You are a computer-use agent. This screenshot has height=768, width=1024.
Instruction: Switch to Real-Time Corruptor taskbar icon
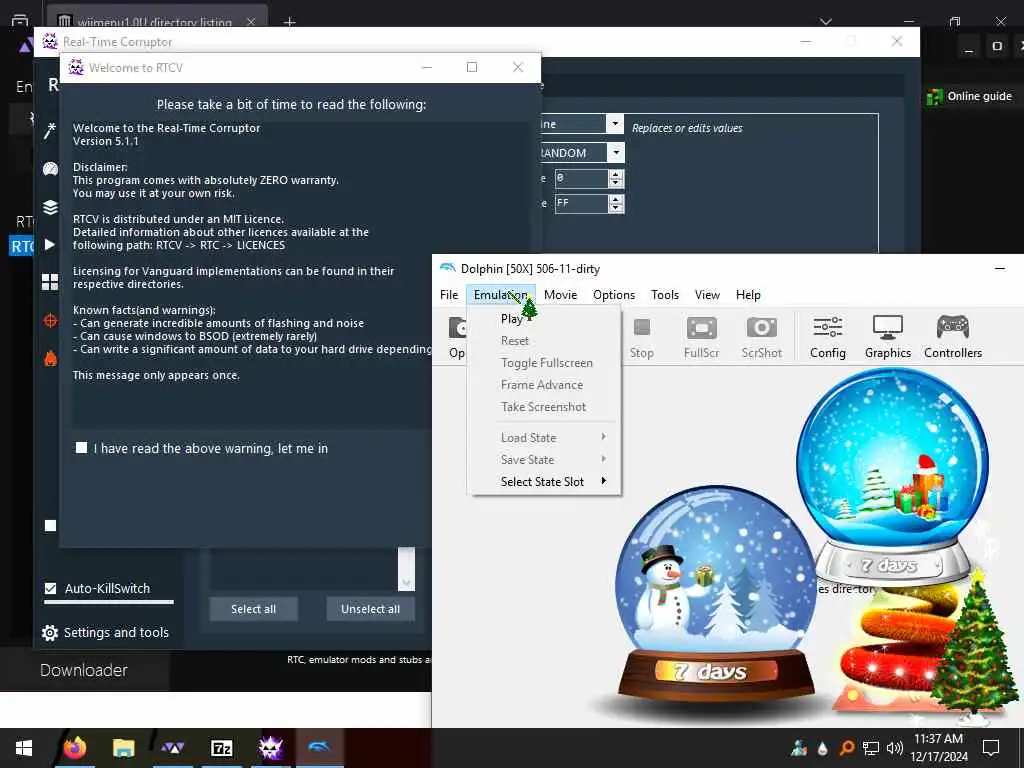[270, 748]
